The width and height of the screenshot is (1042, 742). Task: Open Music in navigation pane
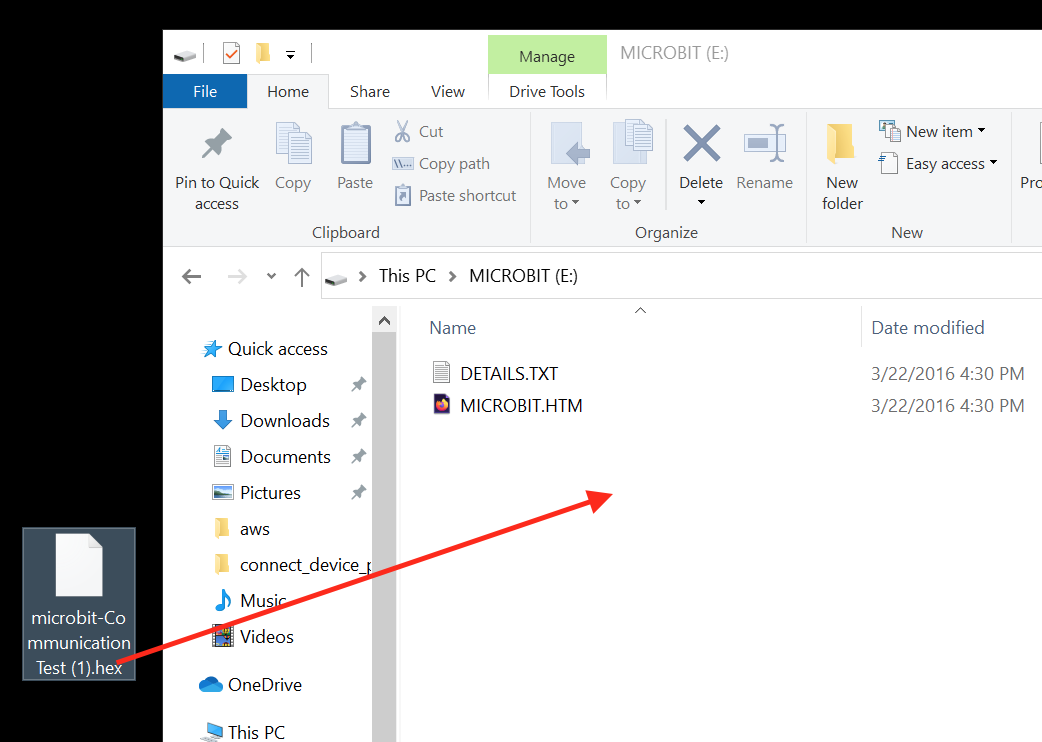[263, 601]
